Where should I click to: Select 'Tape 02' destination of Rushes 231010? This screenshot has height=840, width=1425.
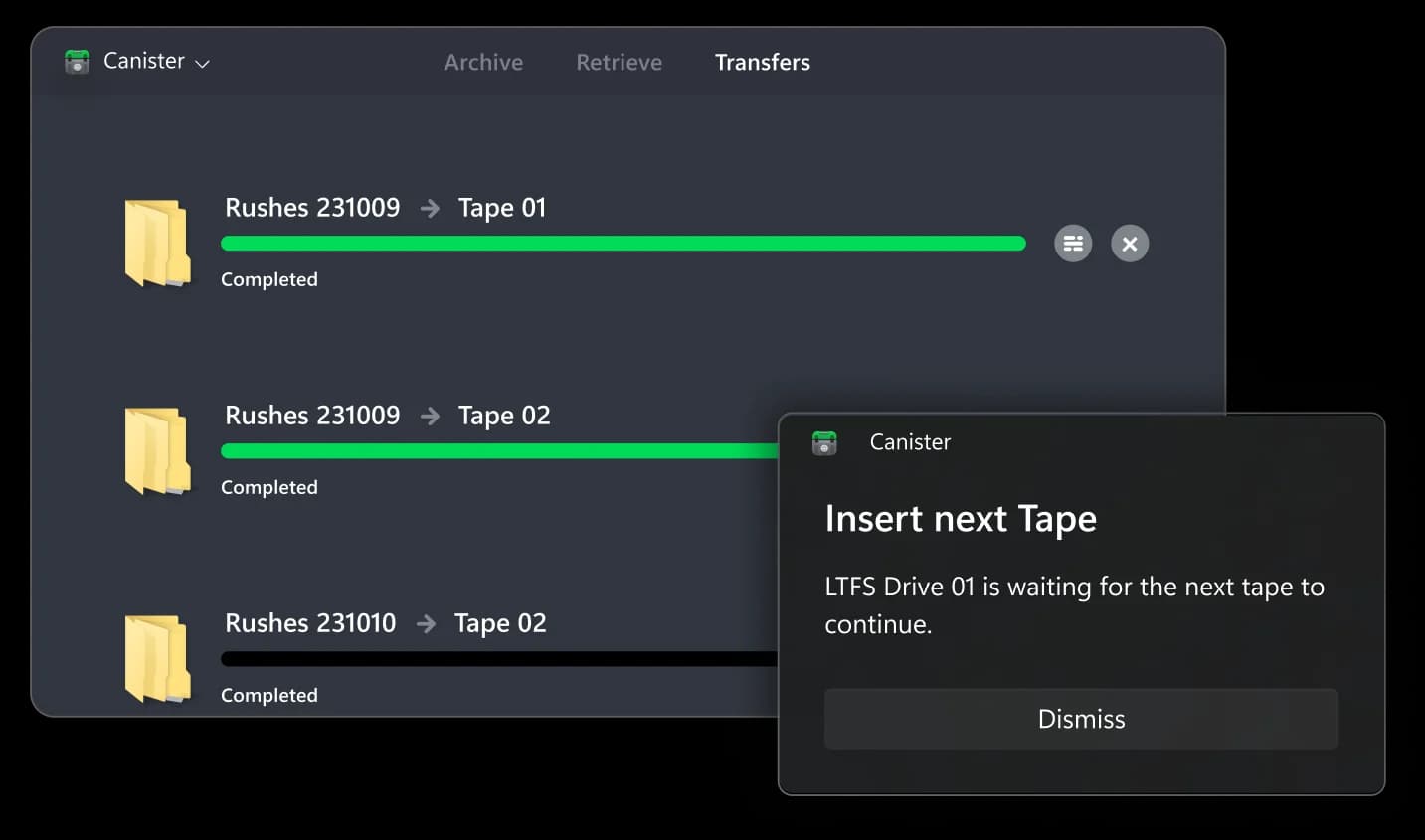[500, 623]
